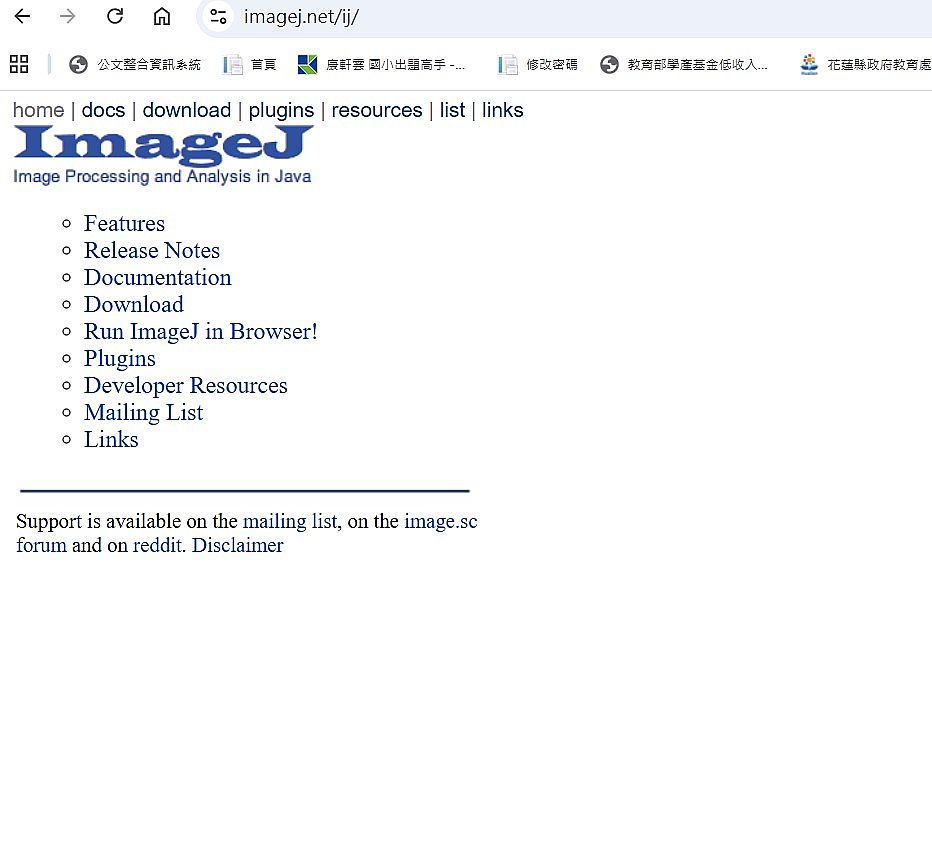Open the 修改密碼 bookmark
Image resolution: width=932 pixels, height=866 pixels.
pyautogui.click(x=538, y=65)
